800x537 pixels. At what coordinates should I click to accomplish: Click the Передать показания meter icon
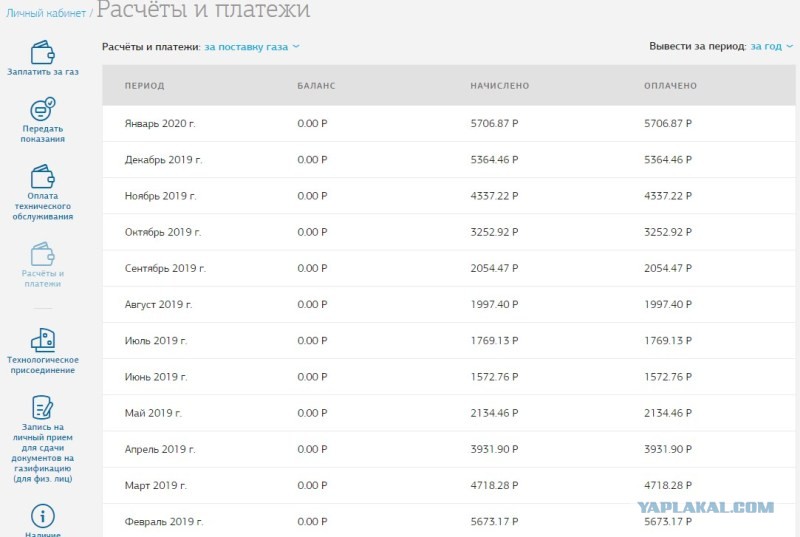[42, 109]
